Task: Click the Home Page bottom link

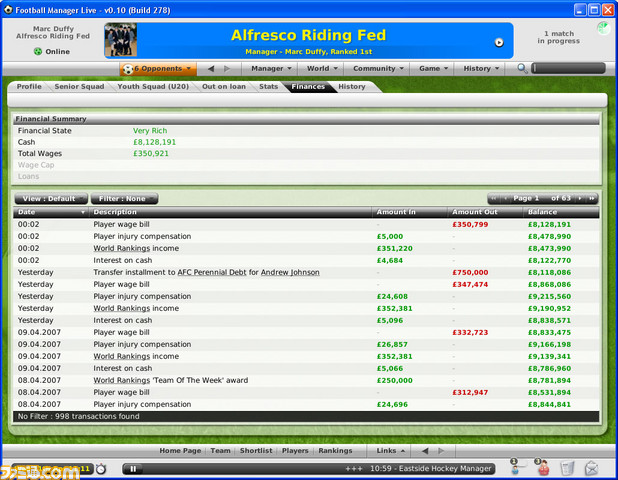Action: pyautogui.click(x=180, y=450)
